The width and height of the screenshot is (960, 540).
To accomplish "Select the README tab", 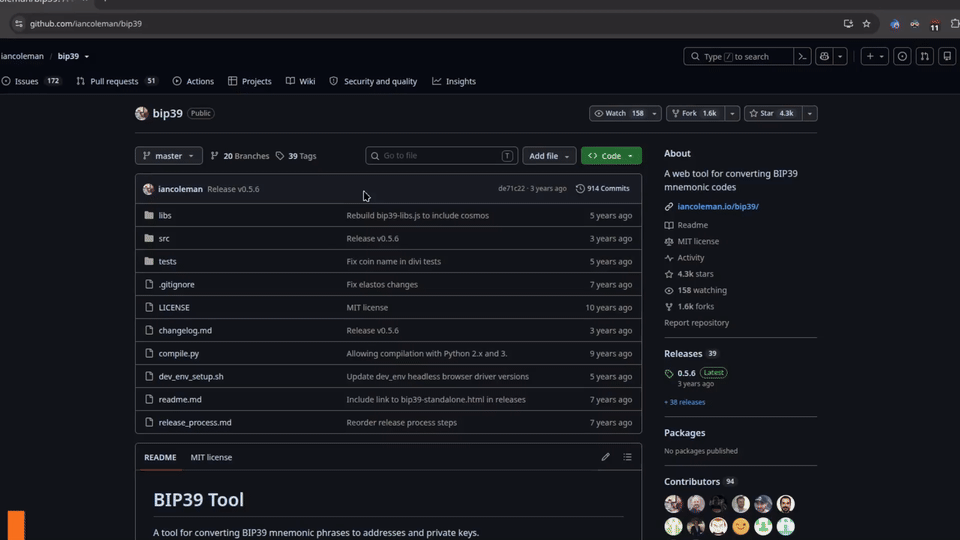I will pos(160,457).
